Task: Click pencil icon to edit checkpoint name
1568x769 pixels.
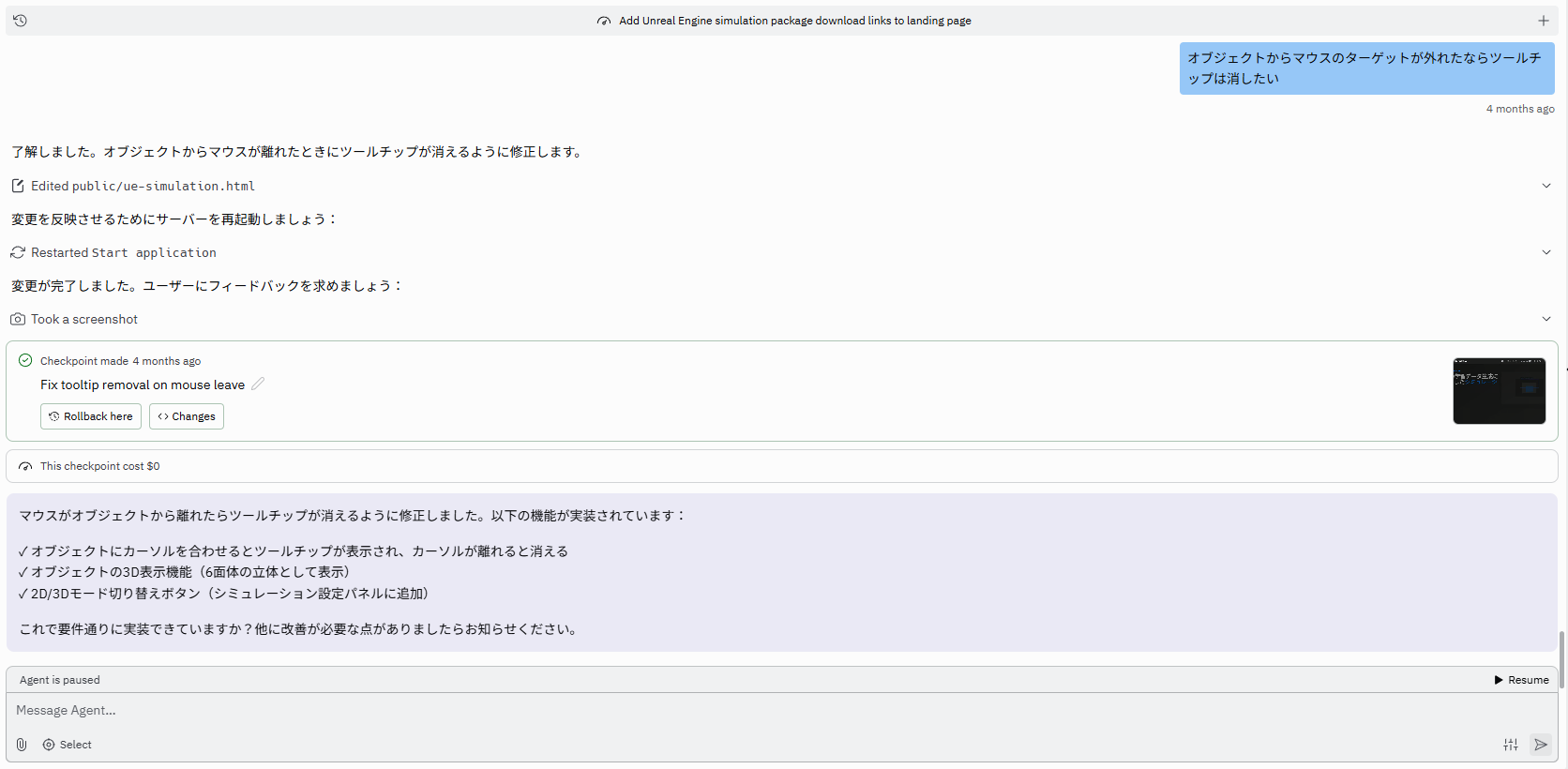Action: coord(258,384)
